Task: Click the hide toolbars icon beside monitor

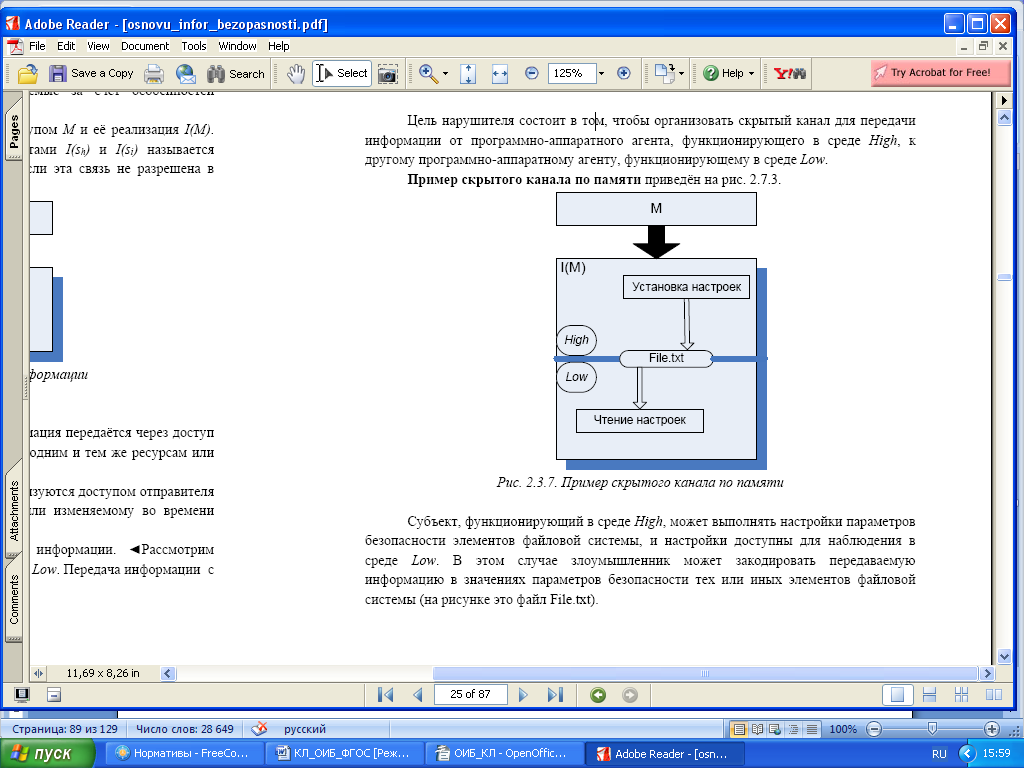Action: click(x=54, y=694)
